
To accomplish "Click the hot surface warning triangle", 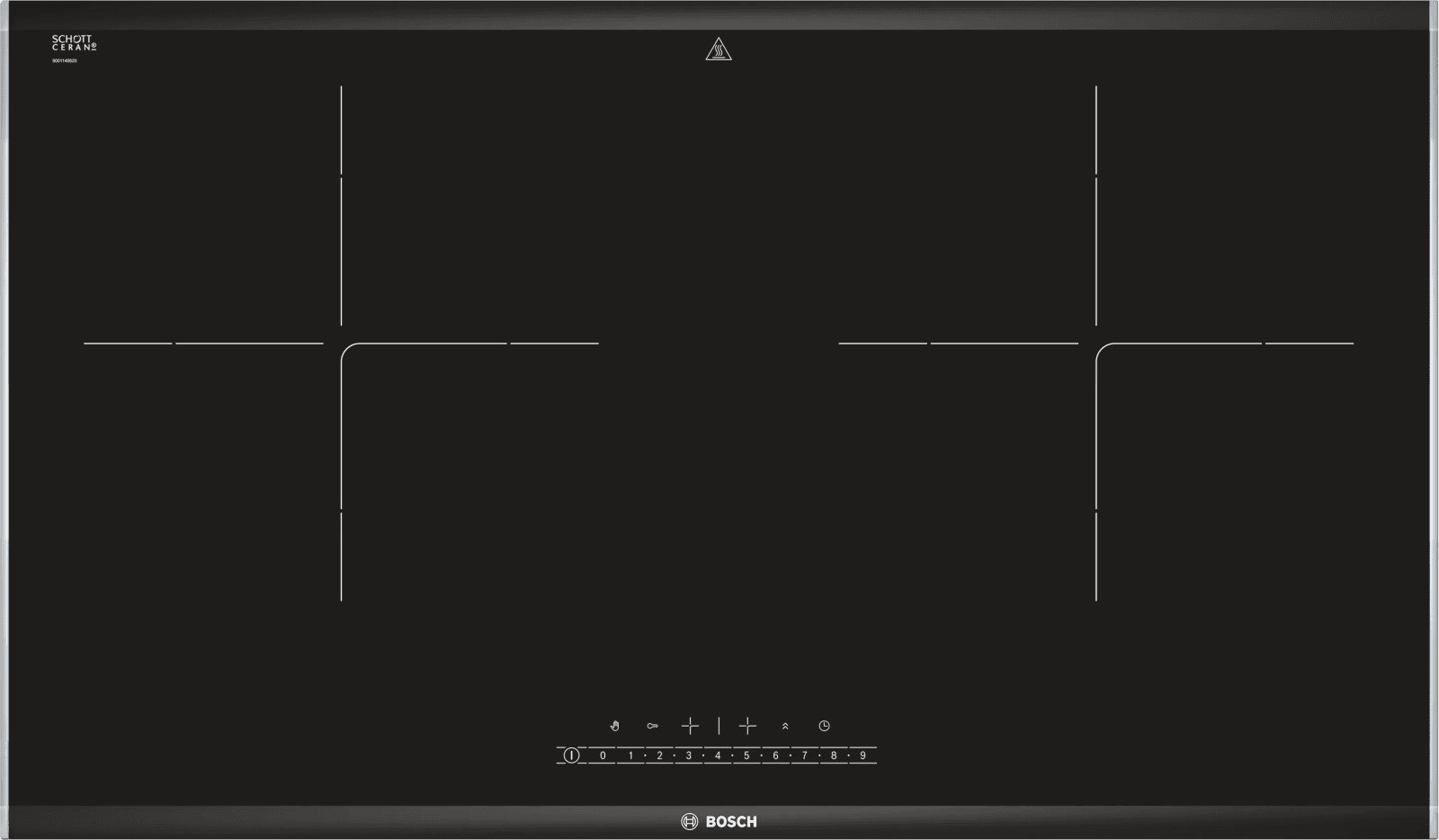I will point(718,49).
